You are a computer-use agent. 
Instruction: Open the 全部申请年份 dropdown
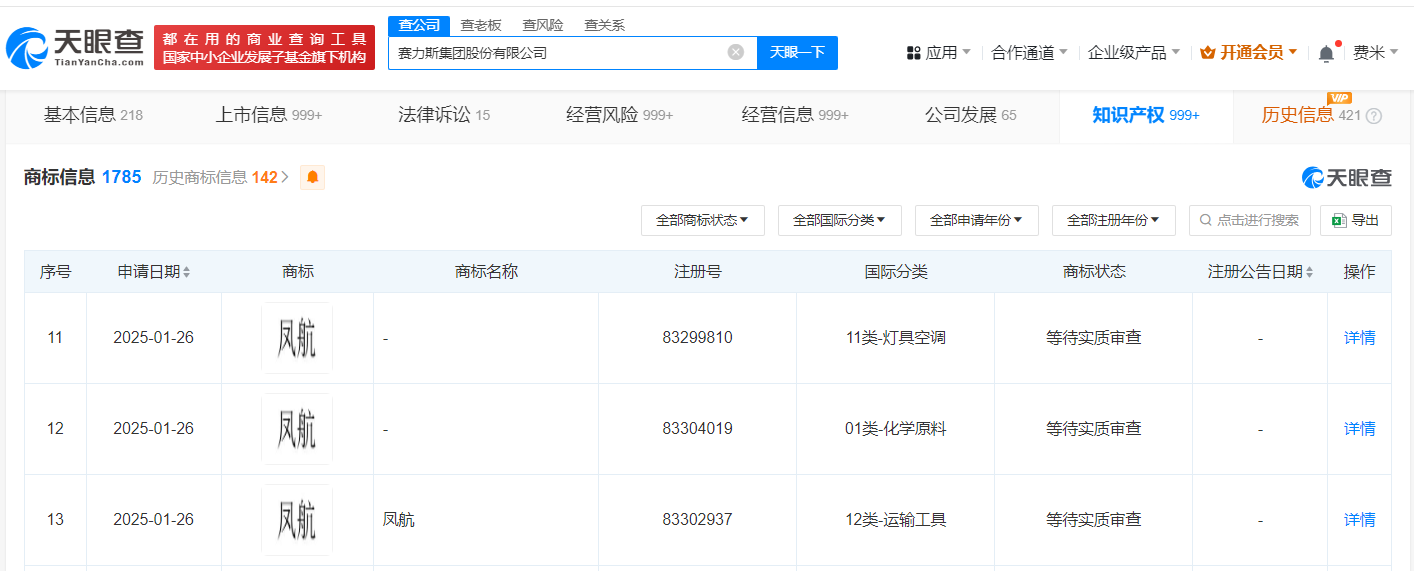976,220
